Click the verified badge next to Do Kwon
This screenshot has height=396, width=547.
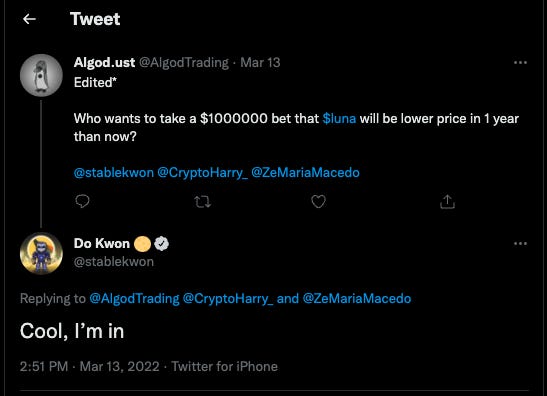tap(161, 244)
